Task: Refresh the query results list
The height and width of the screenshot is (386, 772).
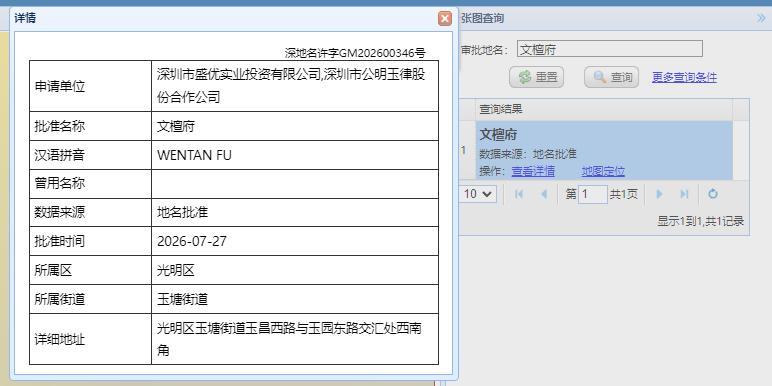Action: click(712, 194)
